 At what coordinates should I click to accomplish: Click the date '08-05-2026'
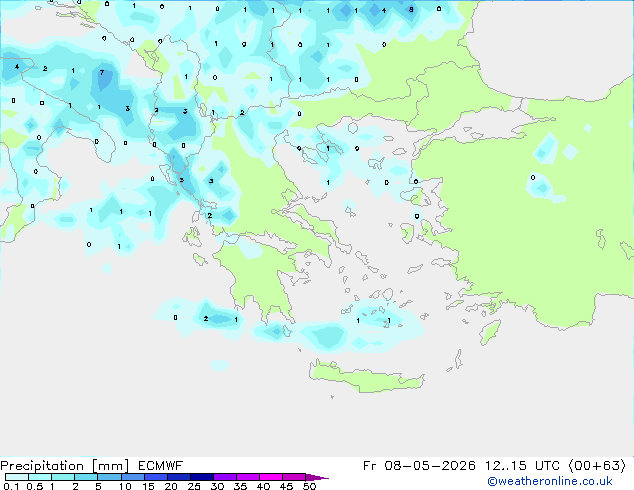430,466
